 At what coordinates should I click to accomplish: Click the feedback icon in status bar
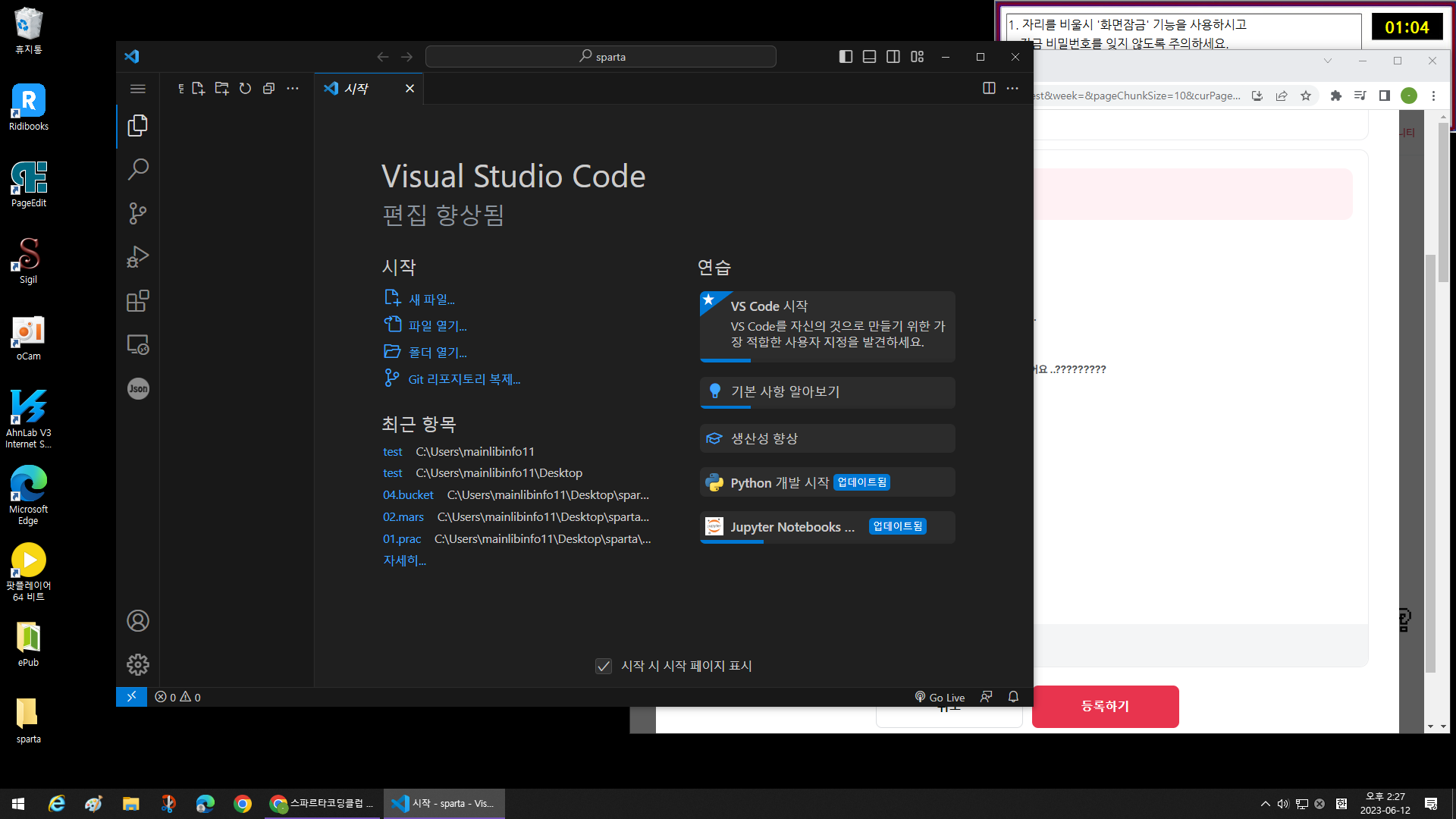986,697
